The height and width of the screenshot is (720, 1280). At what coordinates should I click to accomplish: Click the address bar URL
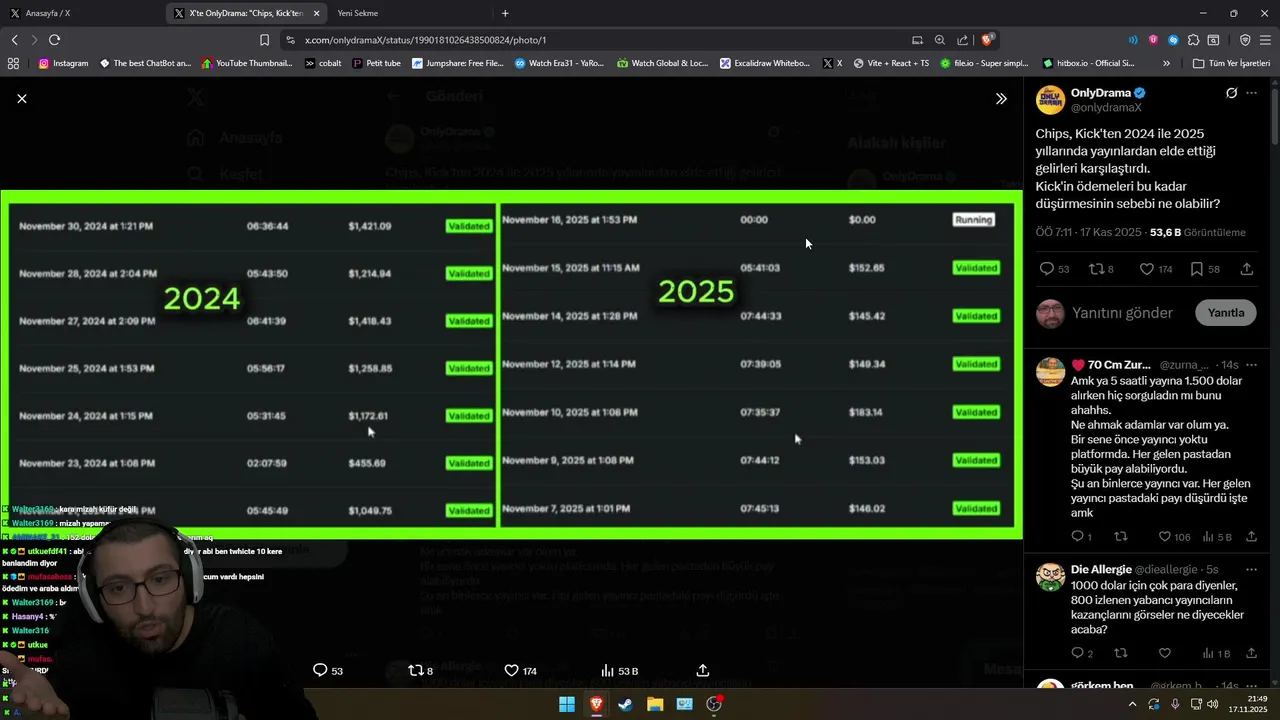[x=425, y=40]
